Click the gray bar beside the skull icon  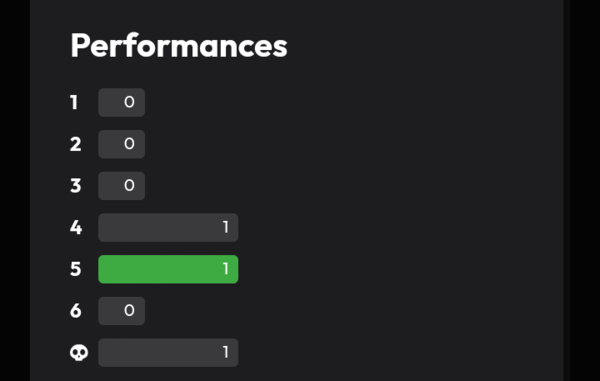[x=168, y=353]
